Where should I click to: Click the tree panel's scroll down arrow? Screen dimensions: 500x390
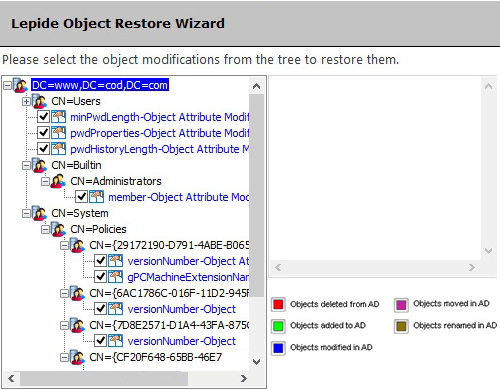point(256,362)
